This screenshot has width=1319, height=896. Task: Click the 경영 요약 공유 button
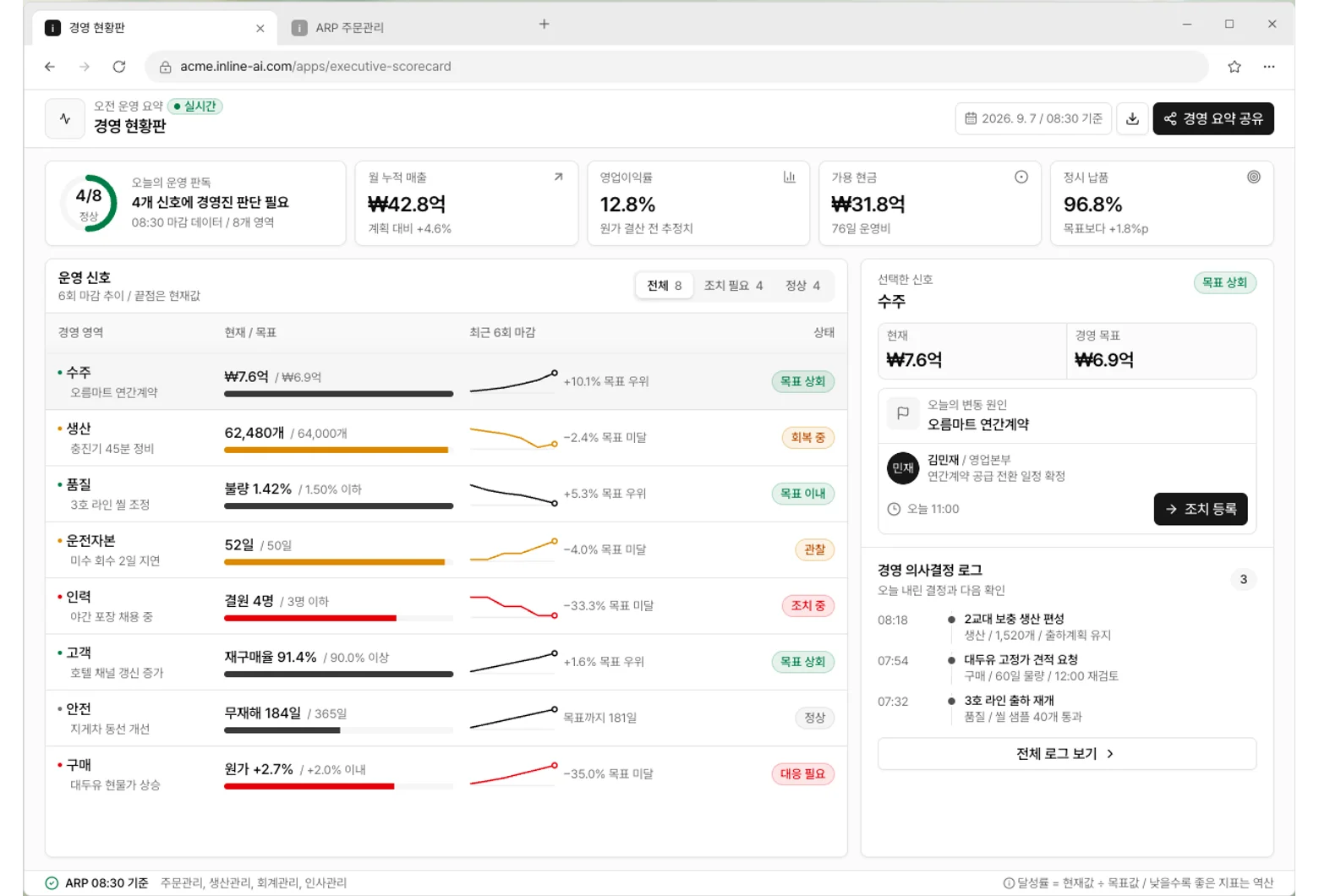tap(1213, 118)
